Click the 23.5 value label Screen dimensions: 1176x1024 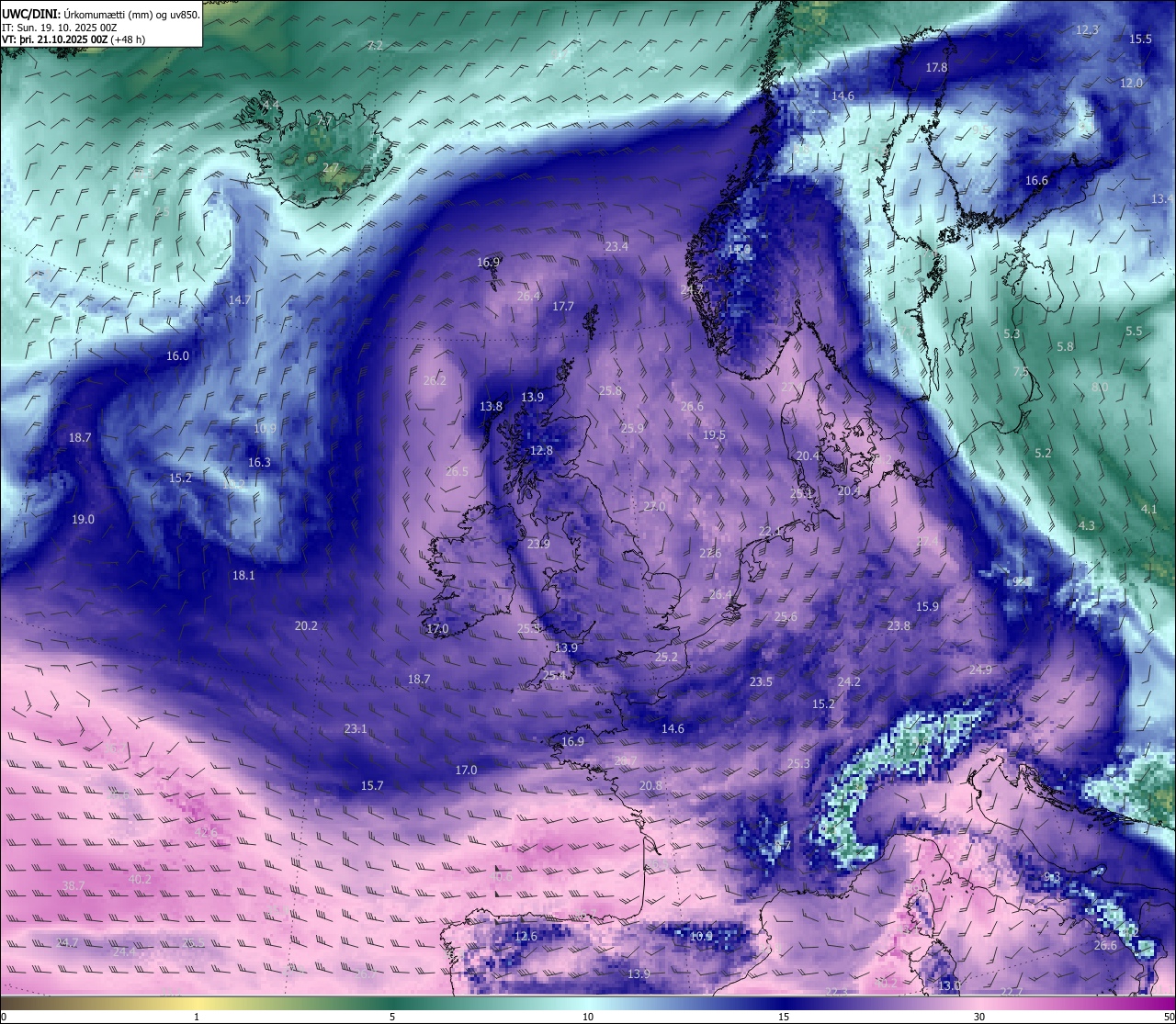pyautogui.click(x=761, y=682)
